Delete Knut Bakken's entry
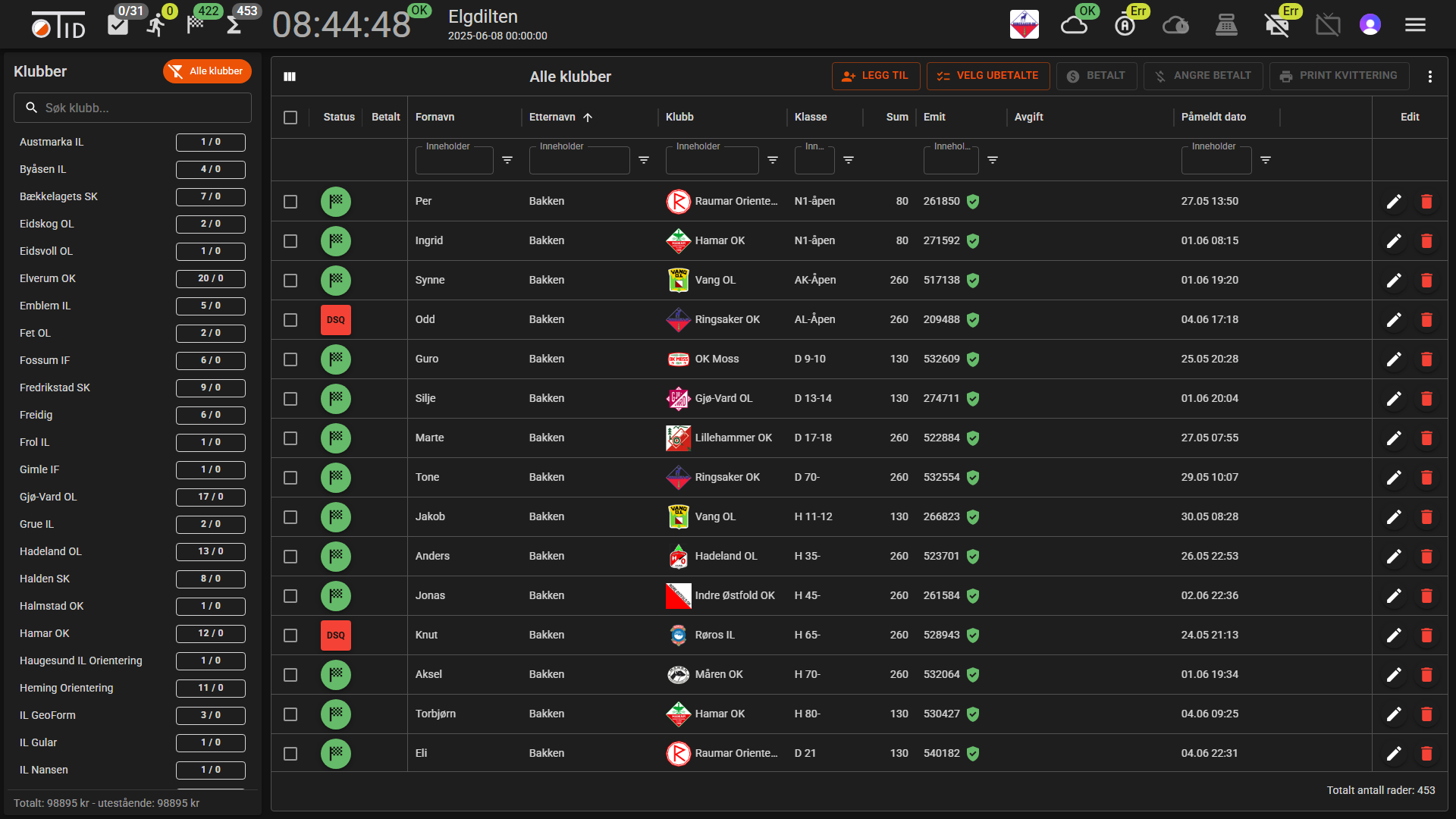The width and height of the screenshot is (1456, 819). (1426, 635)
